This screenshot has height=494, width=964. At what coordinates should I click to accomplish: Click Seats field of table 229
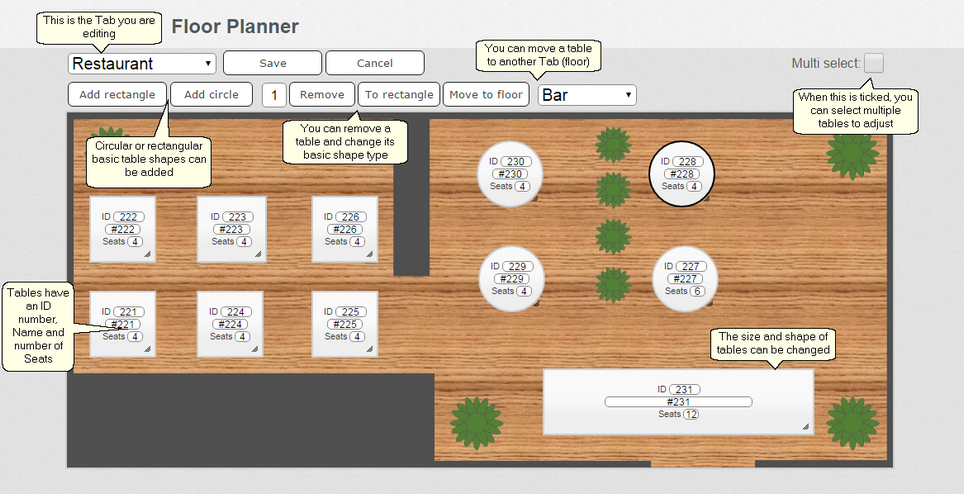[x=524, y=291]
